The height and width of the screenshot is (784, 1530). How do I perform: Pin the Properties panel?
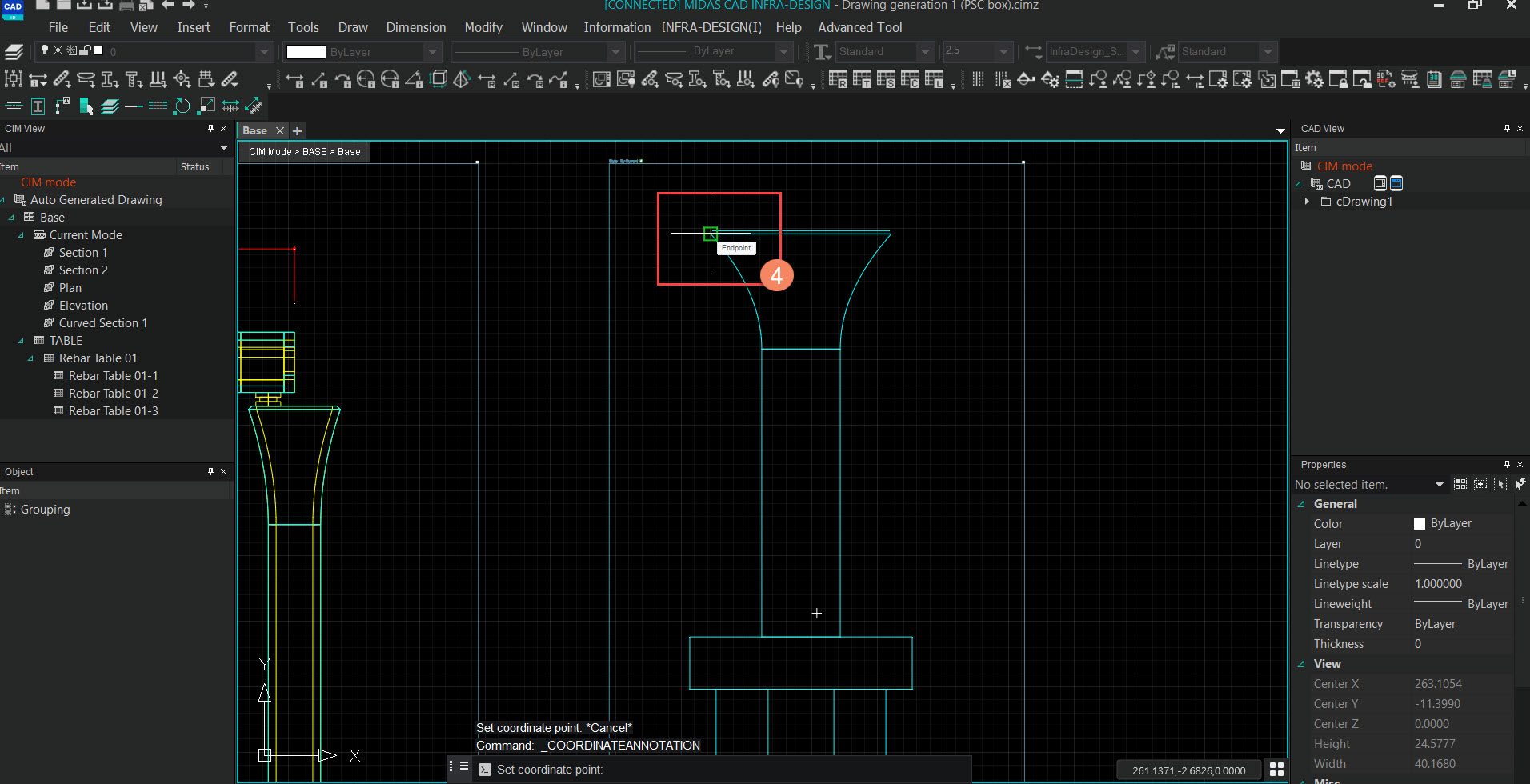tap(1507, 464)
